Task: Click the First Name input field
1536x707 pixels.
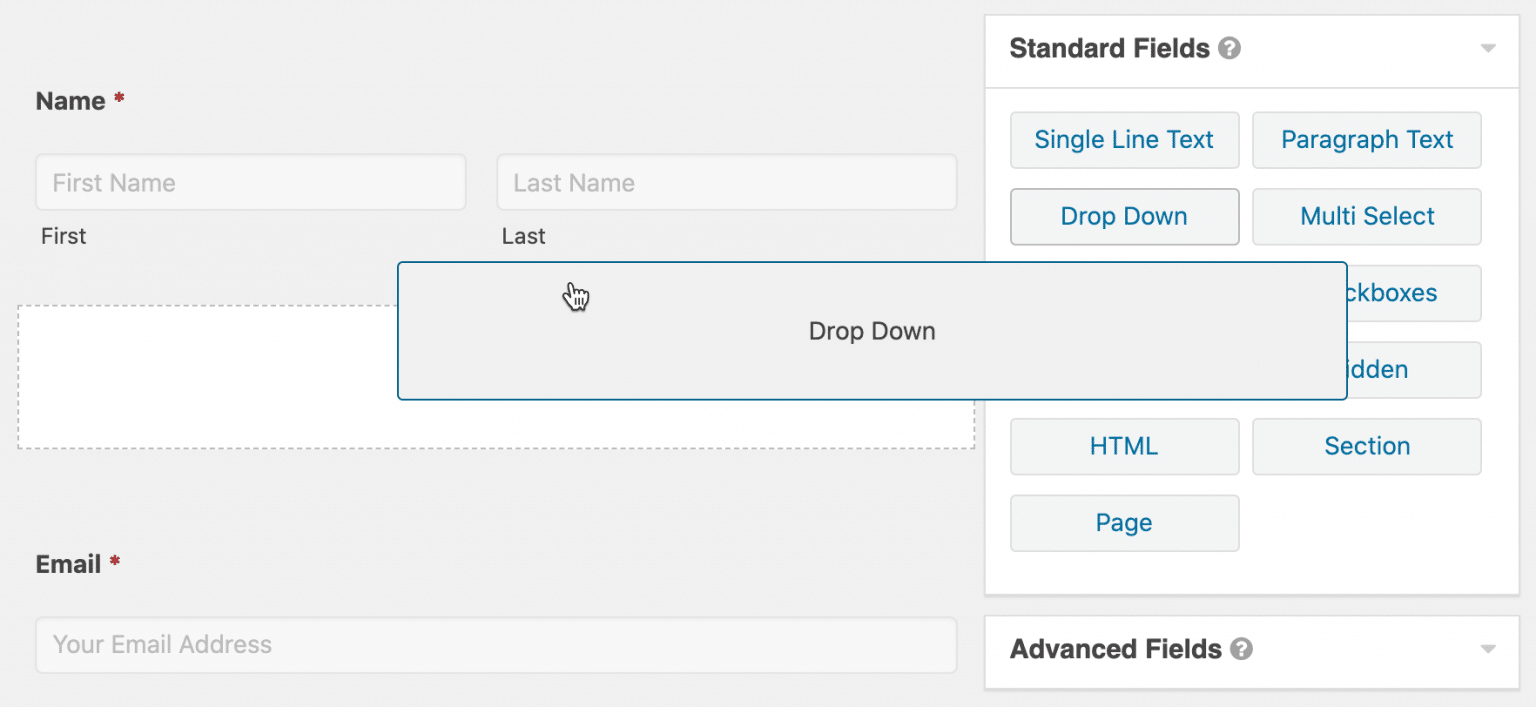Action: point(250,182)
